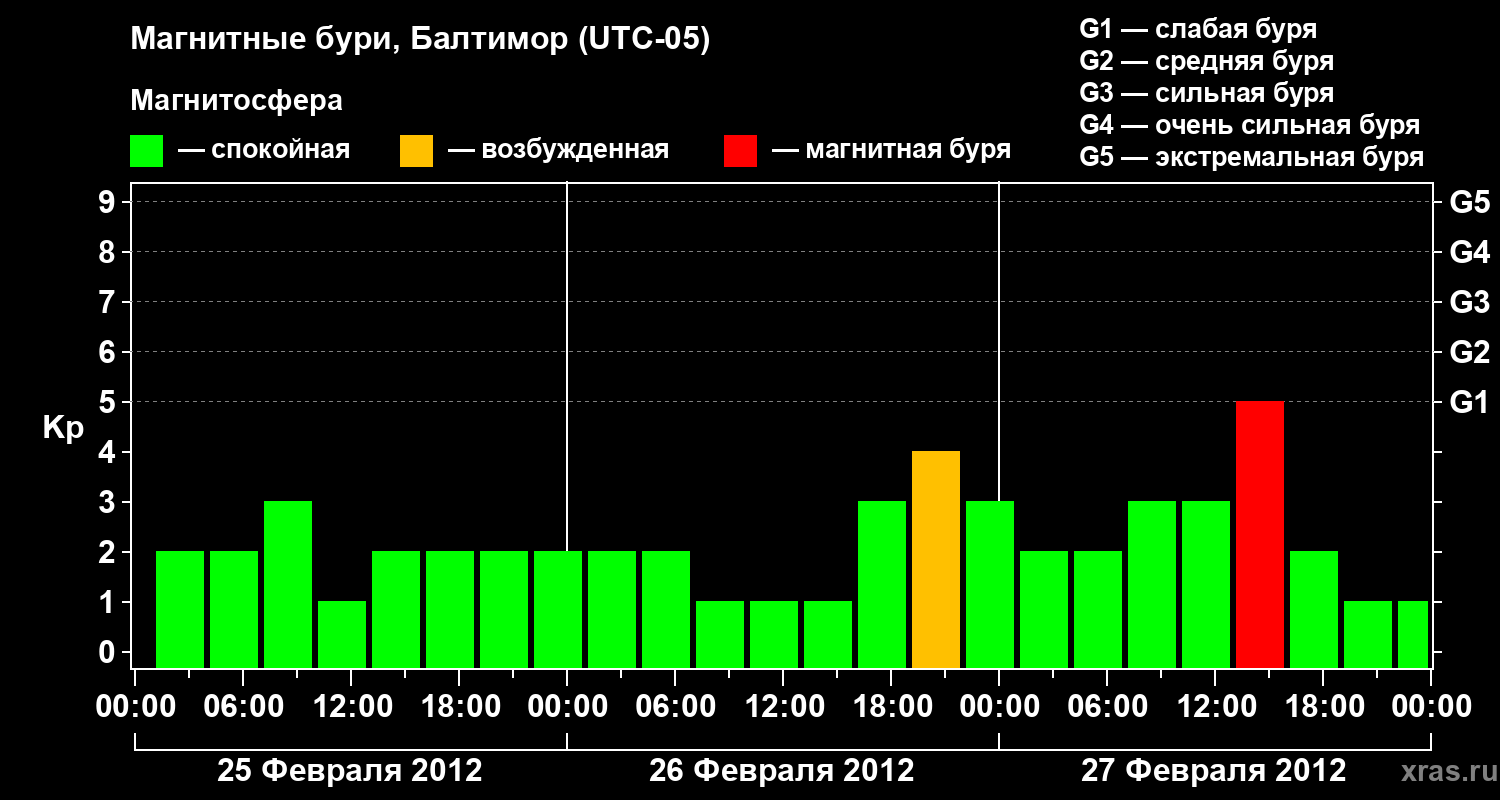Click '12:00' time label above 25 Февраля
1500x800 pixels.
tap(351, 707)
